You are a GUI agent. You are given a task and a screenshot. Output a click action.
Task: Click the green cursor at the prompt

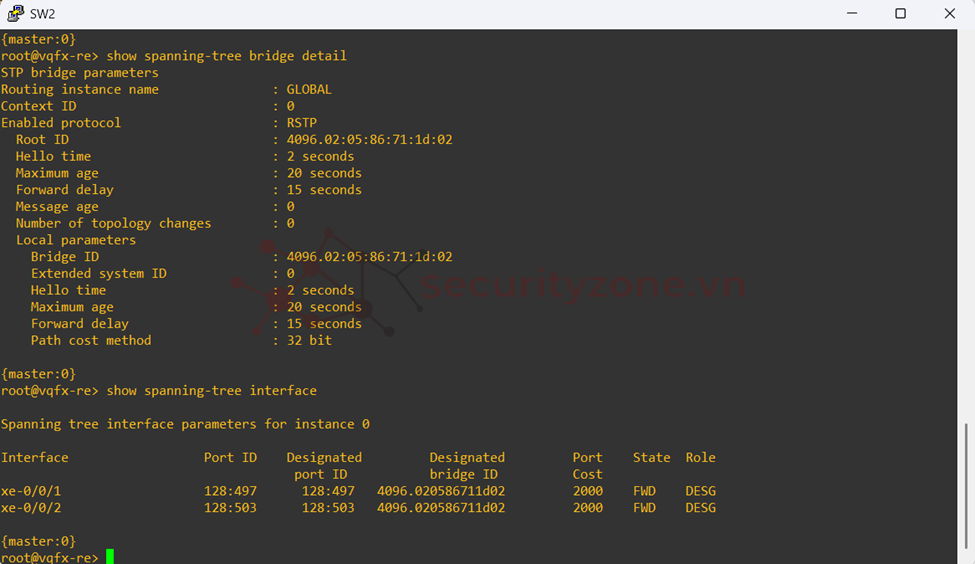click(110, 557)
